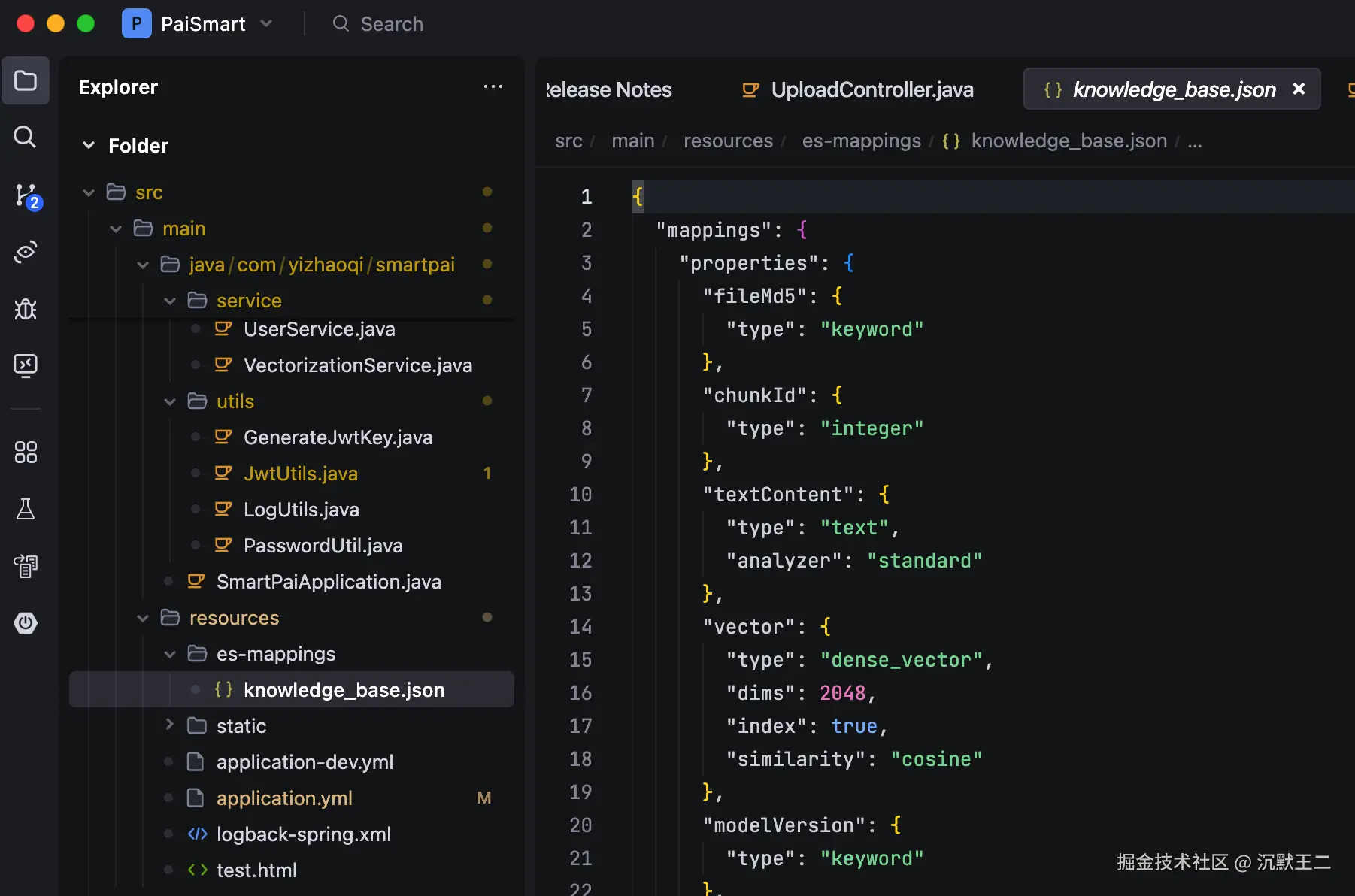Click the top Search field
Image resolution: width=1355 pixels, height=896 pixels.
(x=379, y=24)
